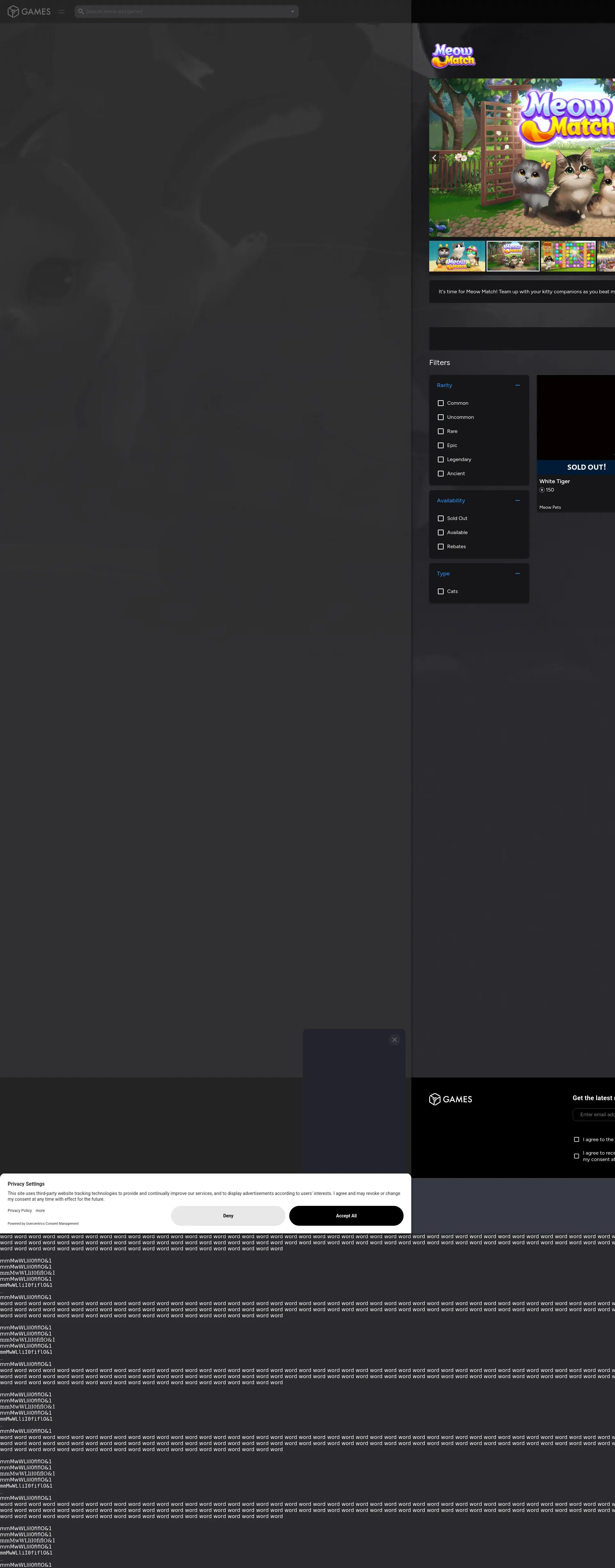The width and height of the screenshot is (615, 1568).
Task: Click the GAMES logo in header
Action: coord(29,12)
